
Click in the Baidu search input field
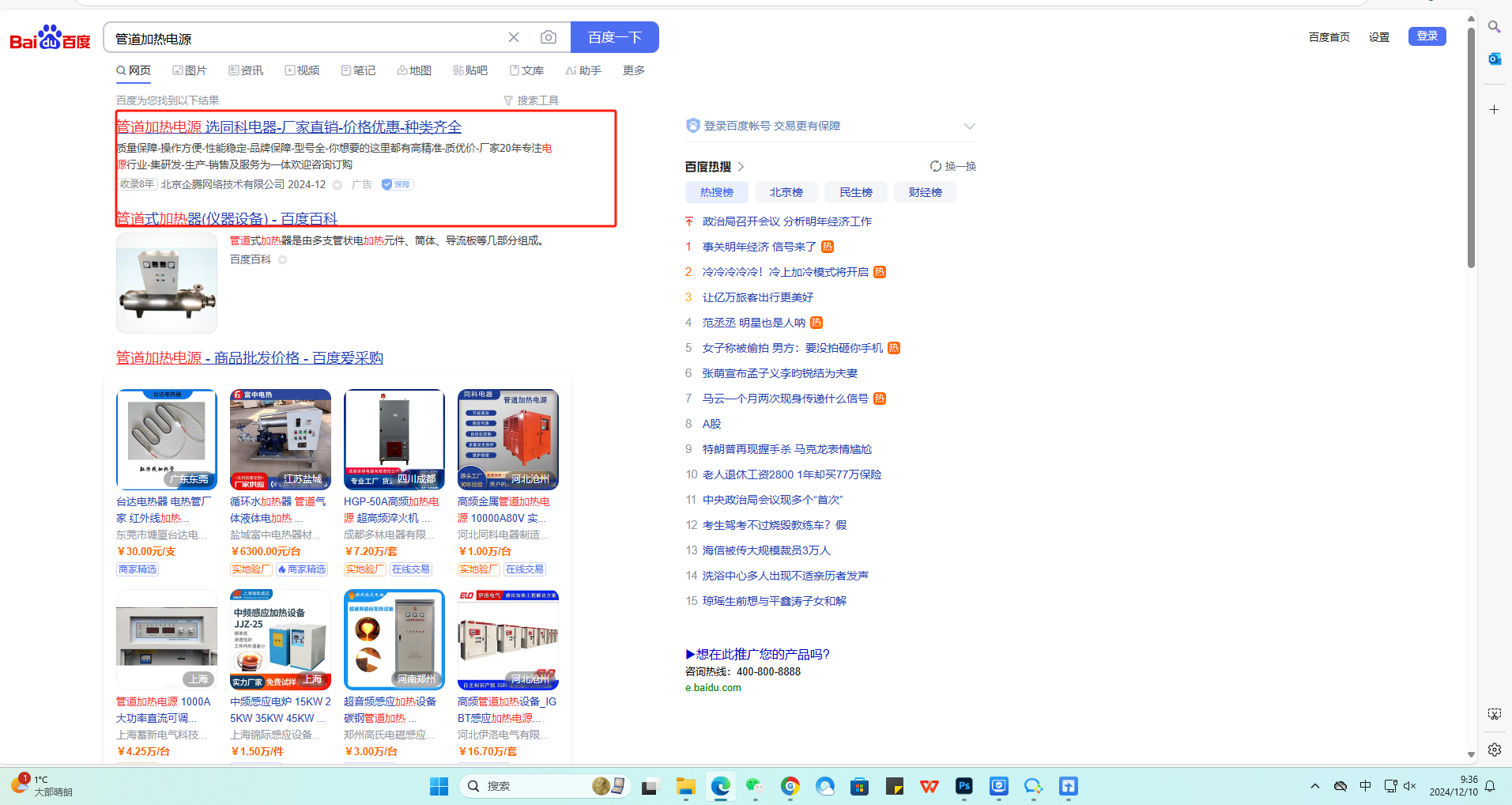pos(308,38)
